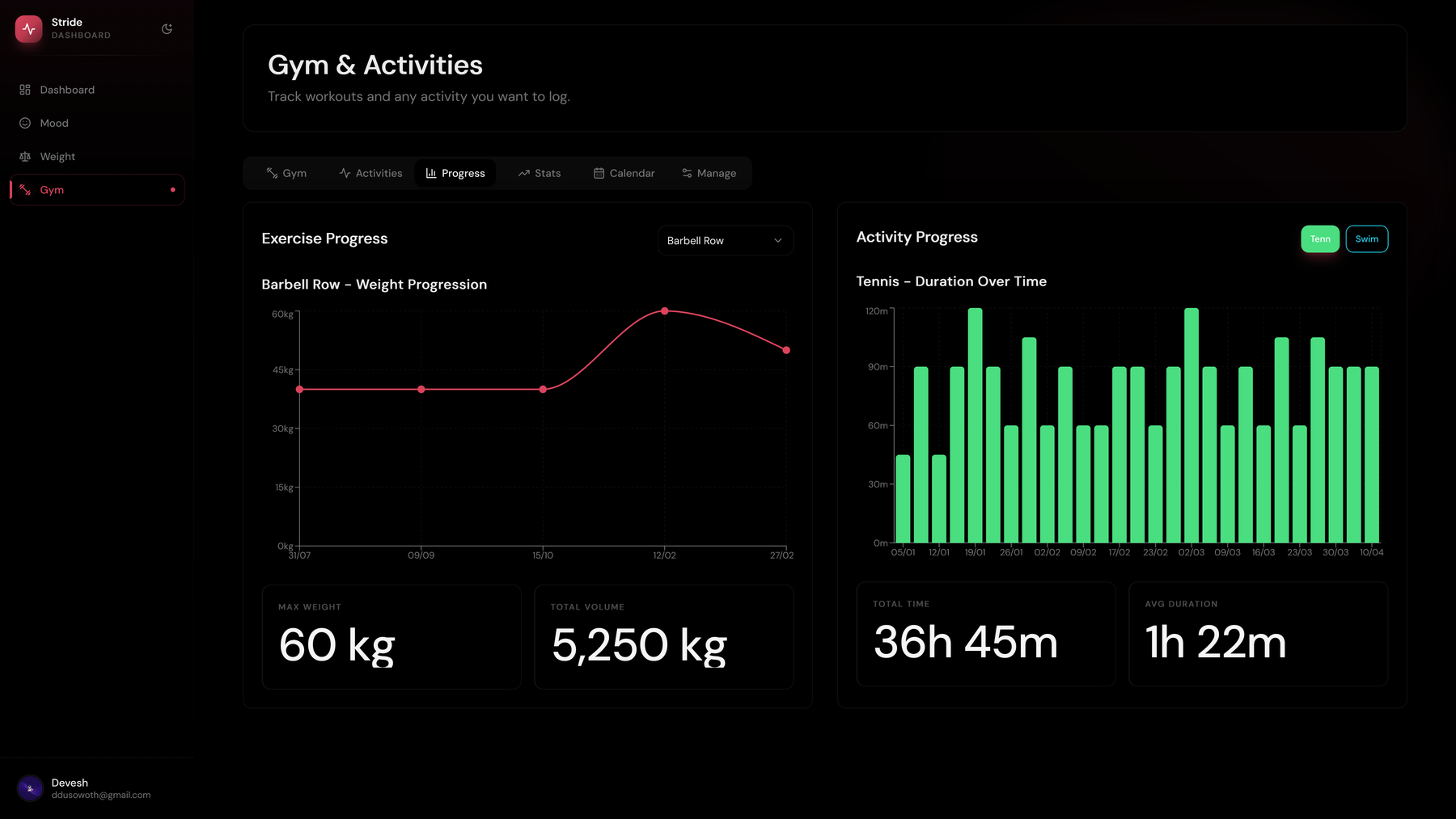
Task: Click the Max Weight 60 kg card
Action: (x=392, y=637)
